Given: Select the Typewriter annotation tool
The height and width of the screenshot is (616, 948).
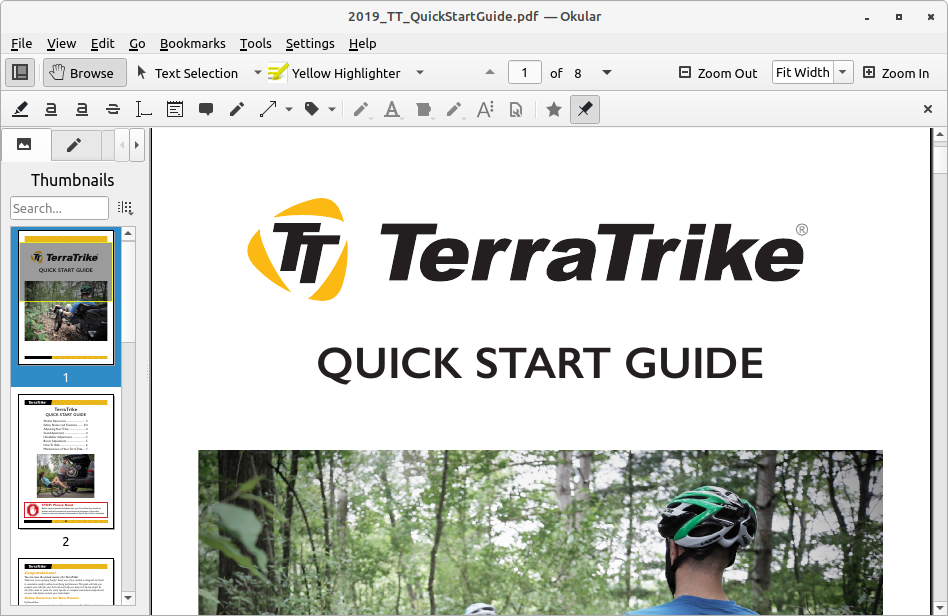Looking at the screenshot, I should click(143, 109).
